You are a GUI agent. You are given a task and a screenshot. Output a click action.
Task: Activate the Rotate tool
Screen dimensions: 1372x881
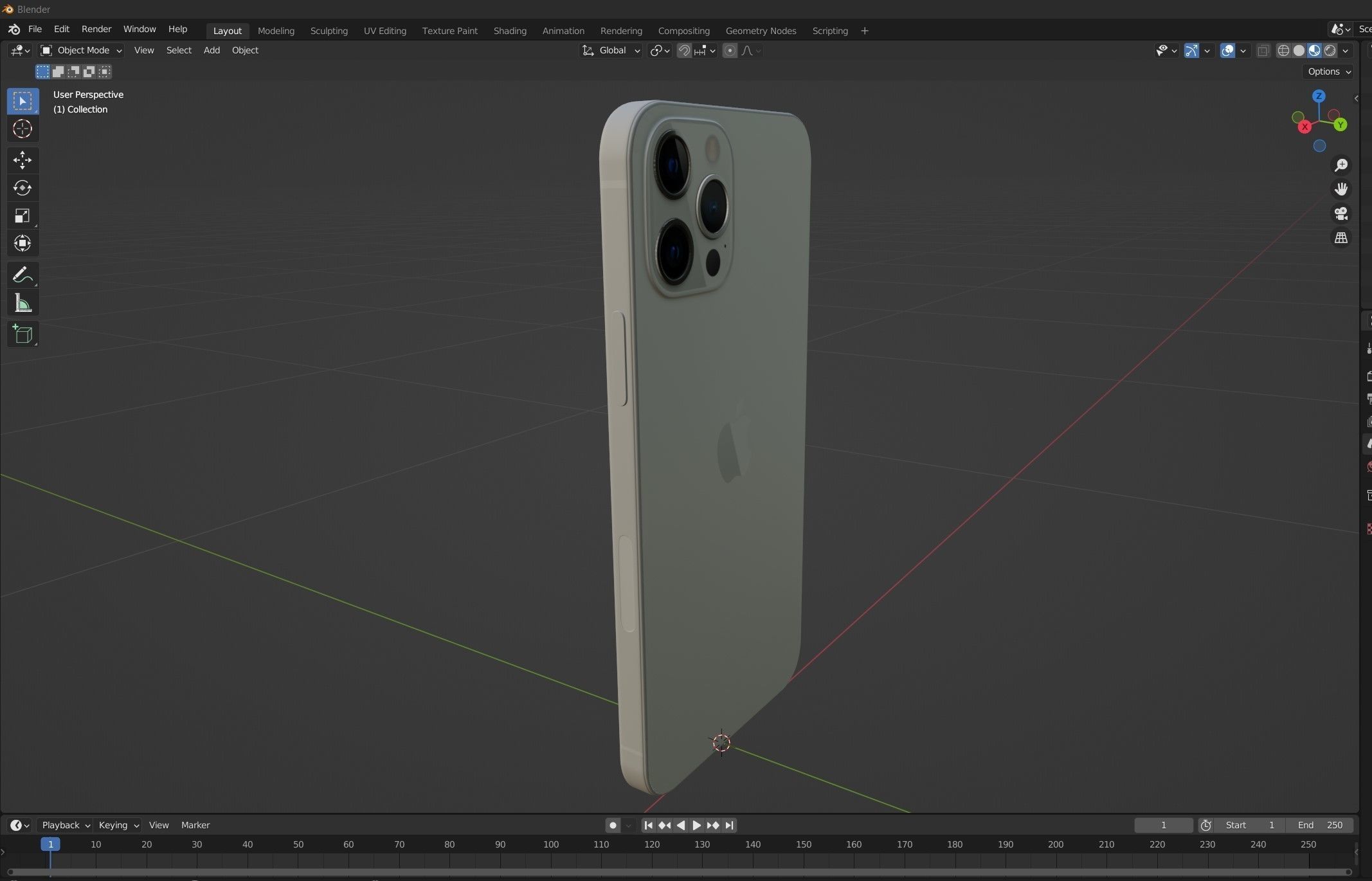point(23,188)
